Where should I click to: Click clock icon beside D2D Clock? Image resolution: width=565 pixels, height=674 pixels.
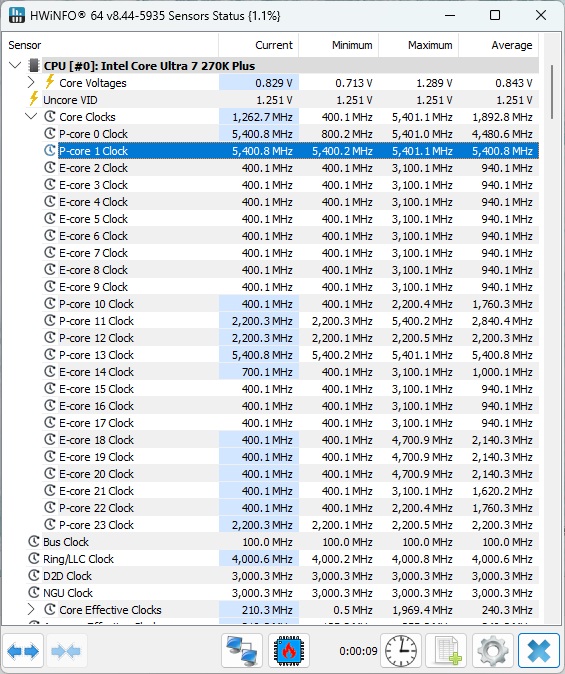pos(34,575)
